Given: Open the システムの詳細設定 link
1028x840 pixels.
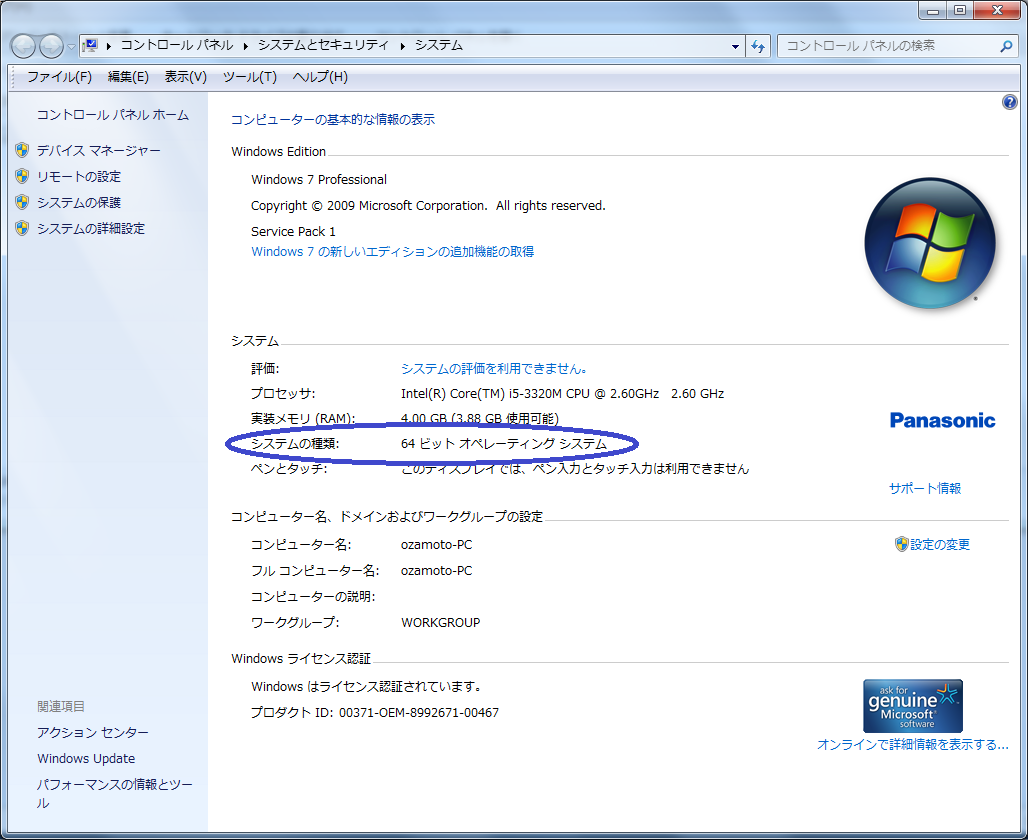Looking at the screenshot, I should [x=90, y=228].
